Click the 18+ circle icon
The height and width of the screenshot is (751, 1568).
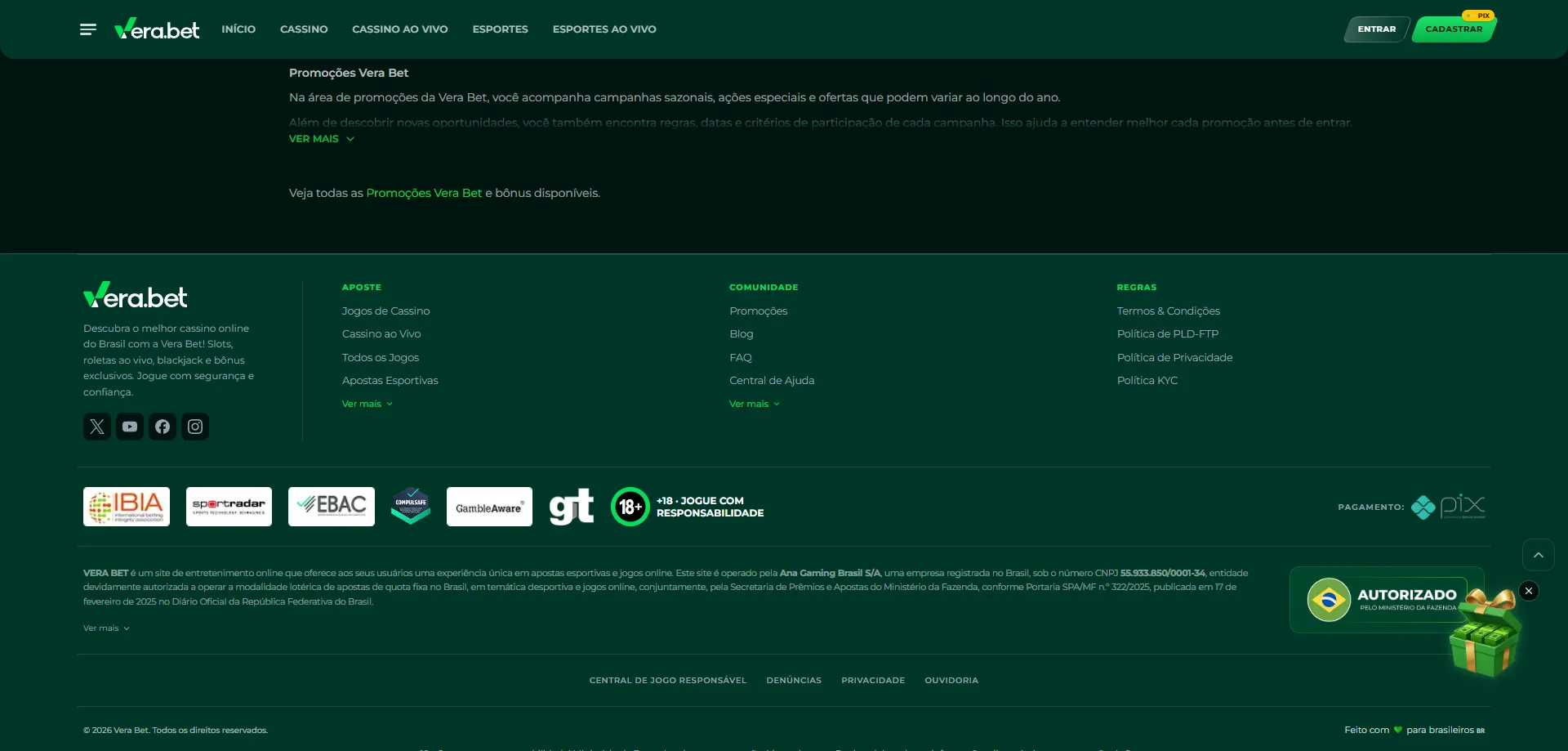(630, 507)
